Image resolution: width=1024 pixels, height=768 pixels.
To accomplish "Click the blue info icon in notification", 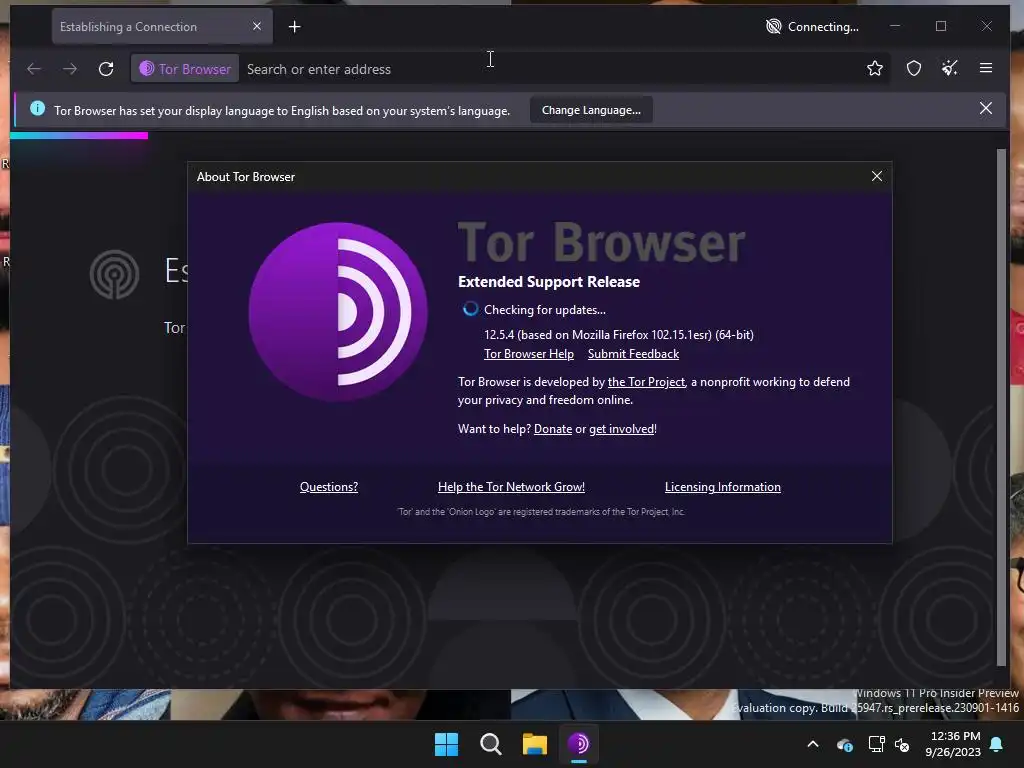I will (x=37, y=108).
